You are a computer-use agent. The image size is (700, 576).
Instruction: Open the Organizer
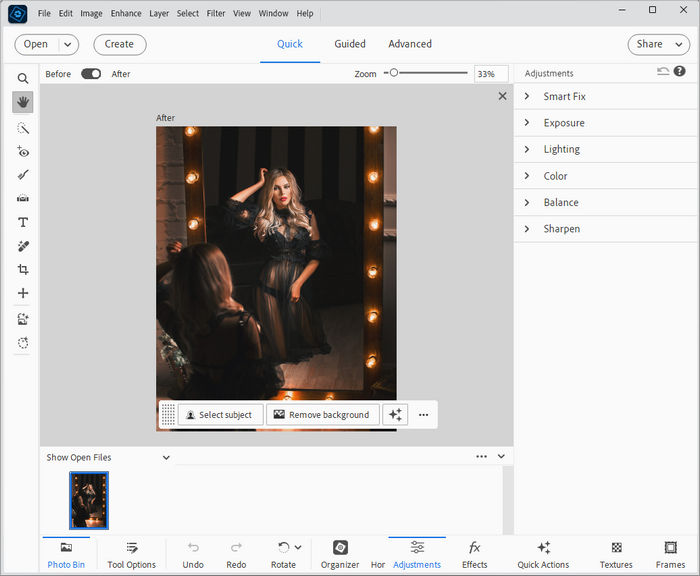pos(340,554)
